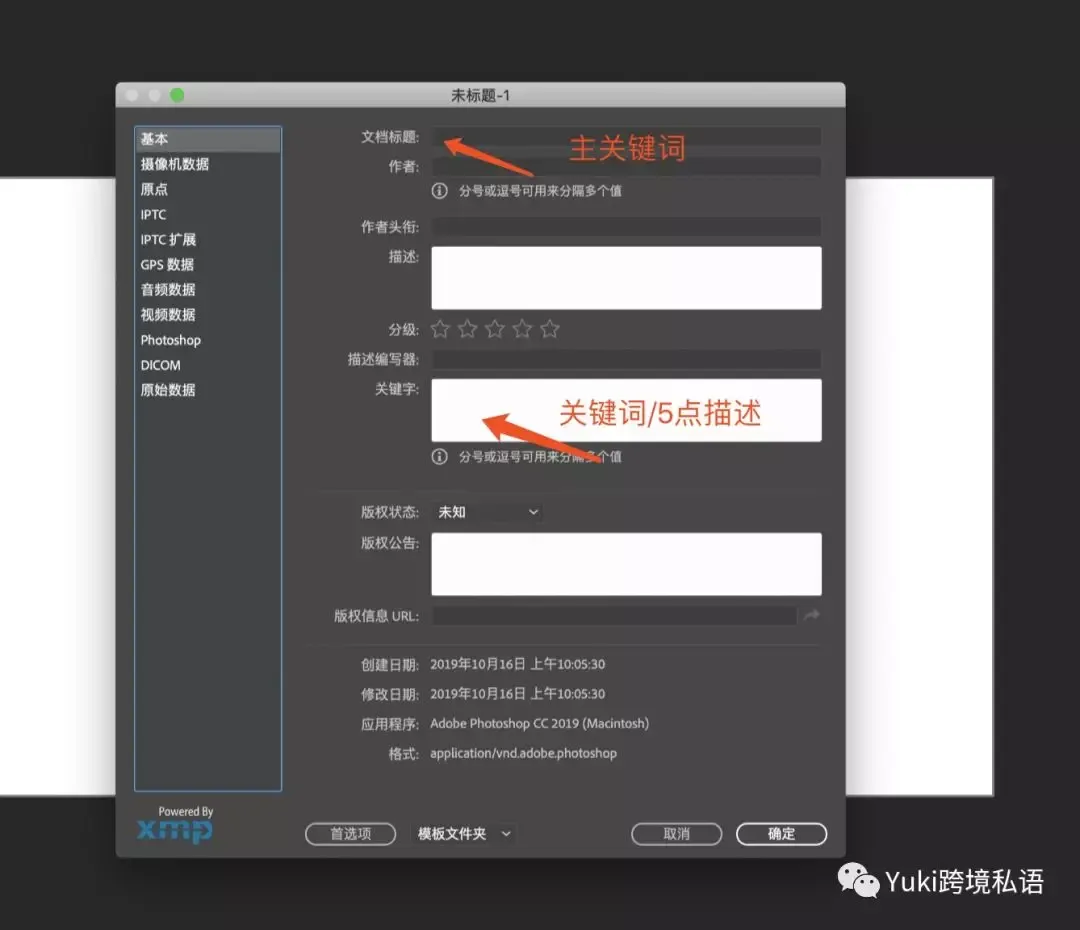Click the 版权信息 URL input field

coord(614,615)
